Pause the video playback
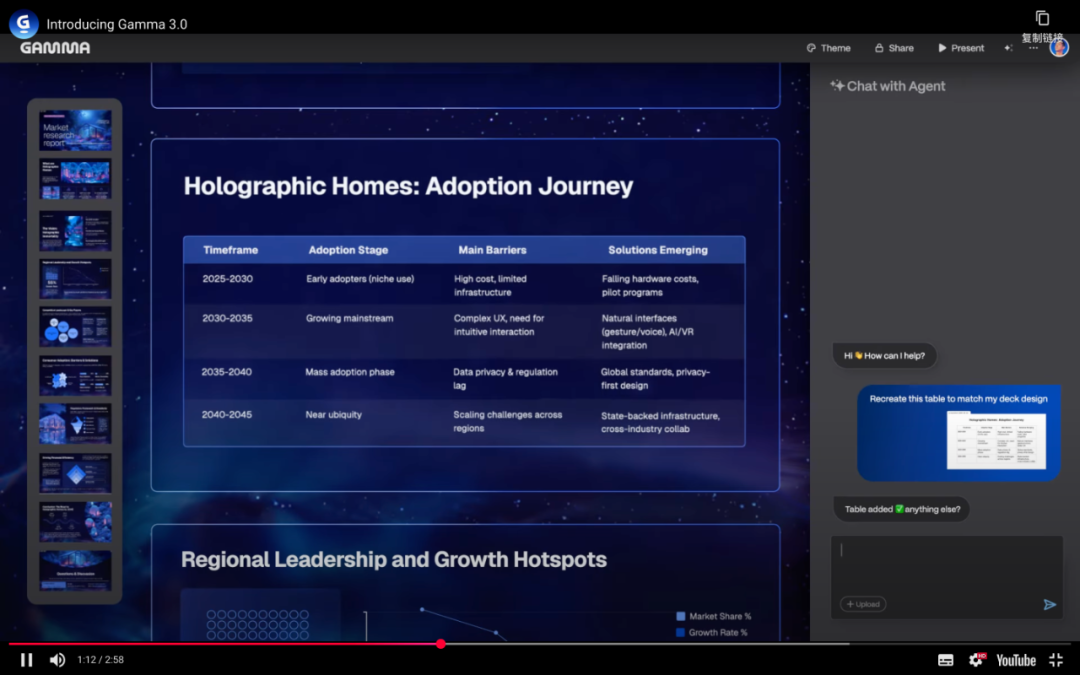1080x675 pixels. [x=27, y=660]
